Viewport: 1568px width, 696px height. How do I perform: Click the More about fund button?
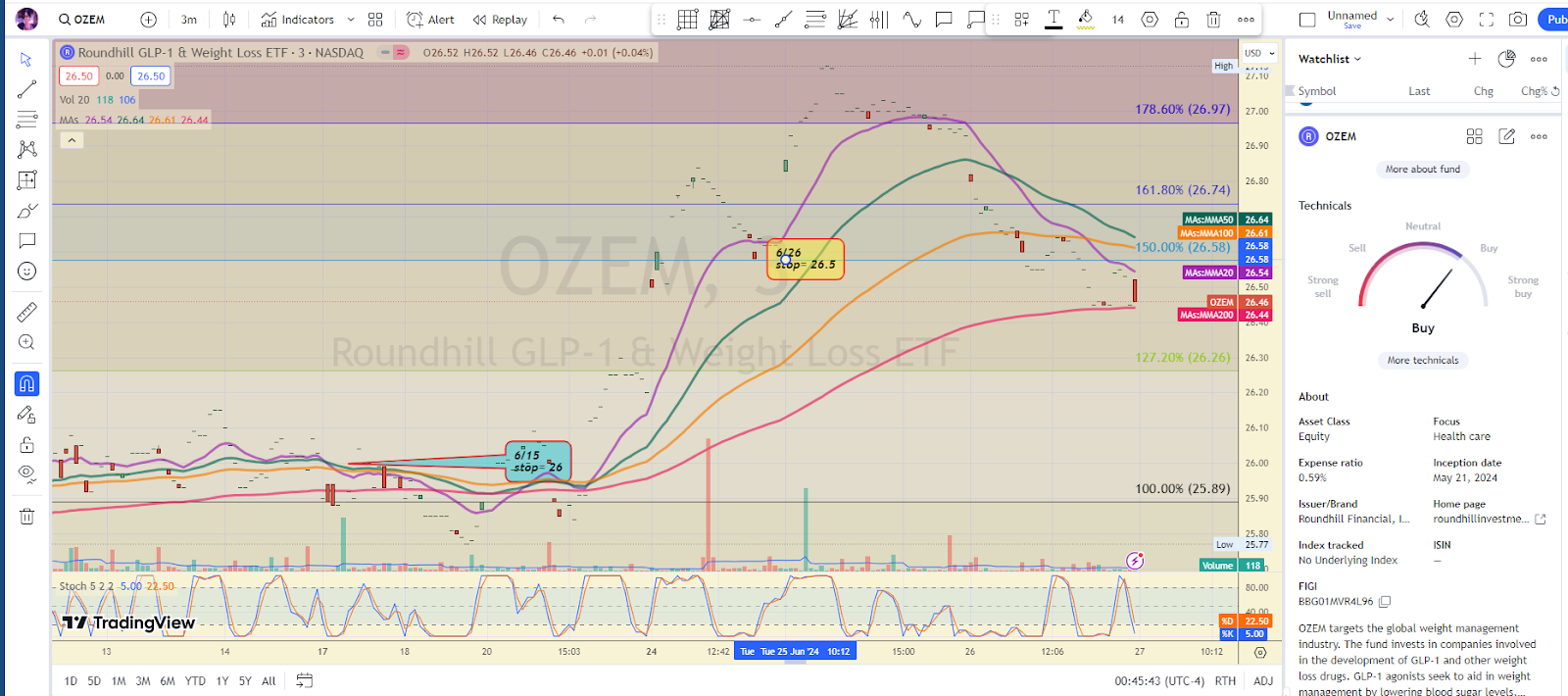(x=1423, y=169)
